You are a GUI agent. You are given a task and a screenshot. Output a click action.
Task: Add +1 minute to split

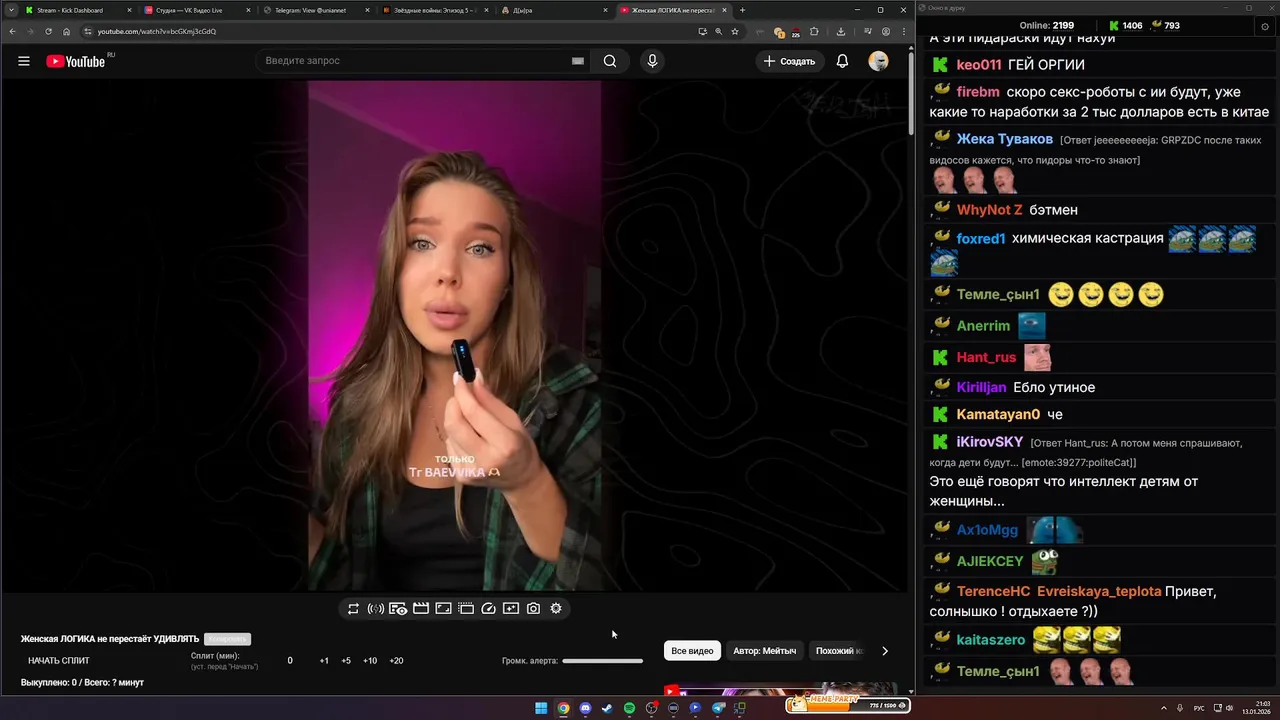coord(324,661)
